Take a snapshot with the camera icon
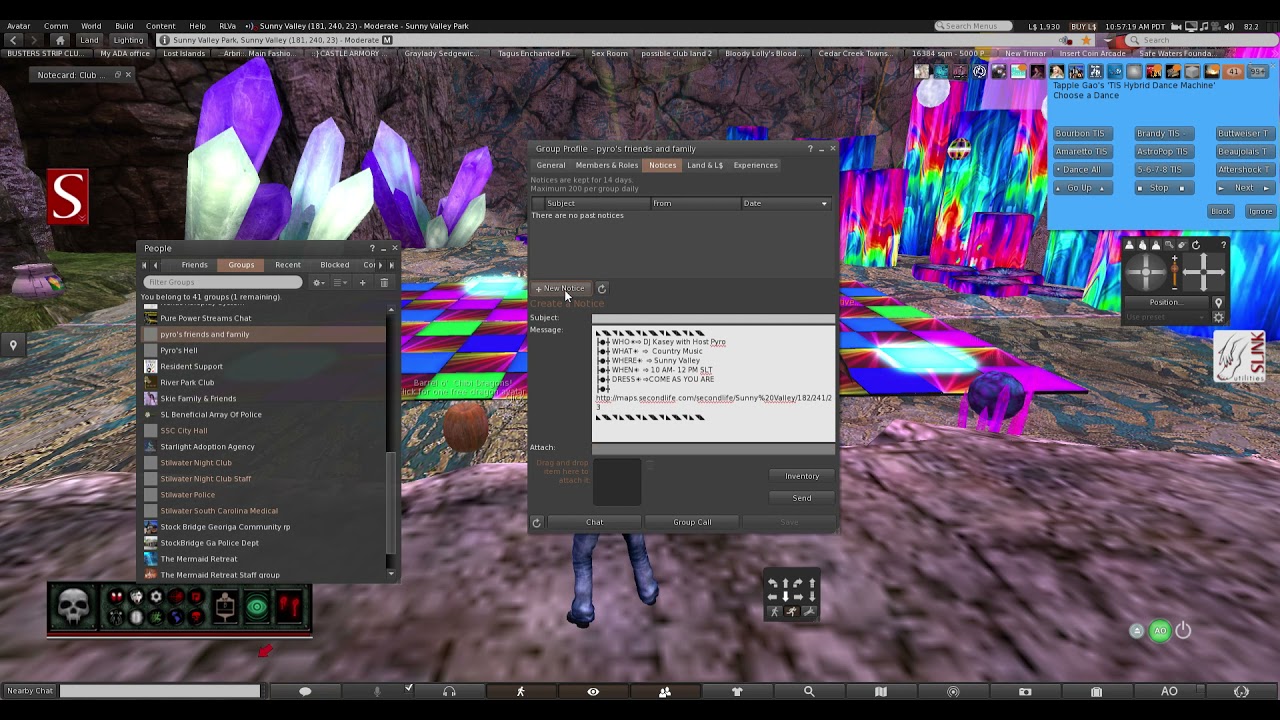The height and width of the screenshot is (720, 1280). click(1025, 691)
